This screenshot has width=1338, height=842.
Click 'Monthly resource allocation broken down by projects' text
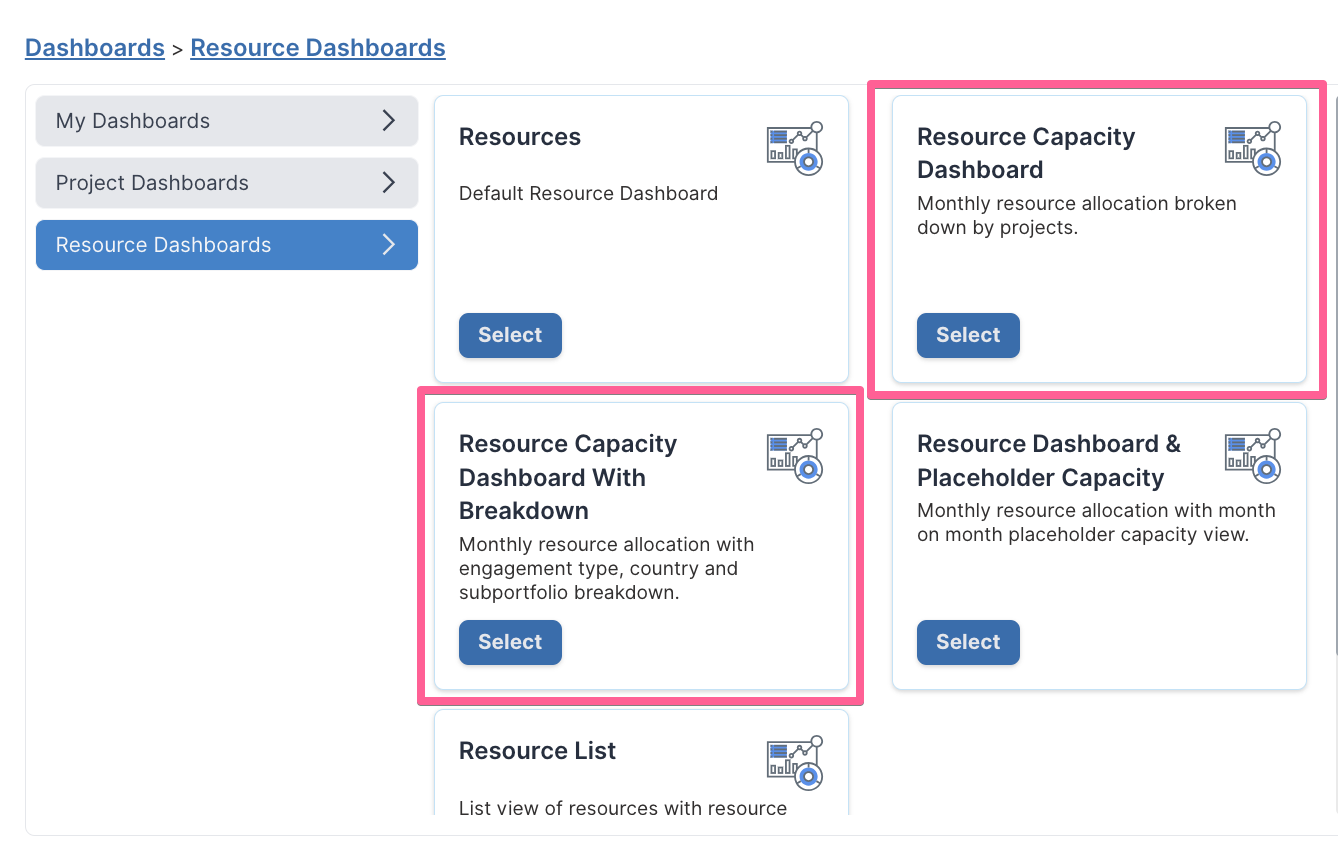coord(1077,215)
